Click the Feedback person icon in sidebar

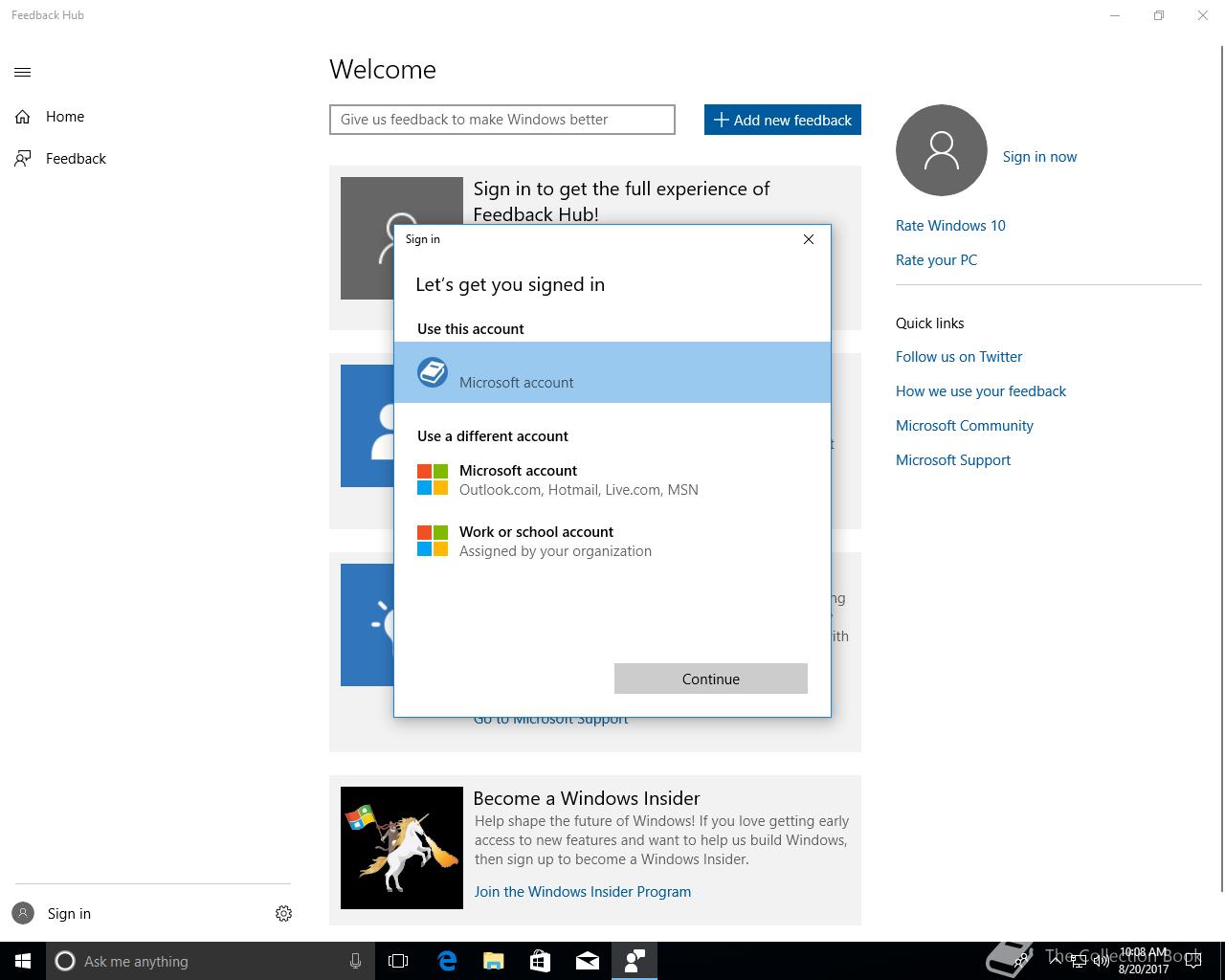pyautogui.click(x=23, y=159)
